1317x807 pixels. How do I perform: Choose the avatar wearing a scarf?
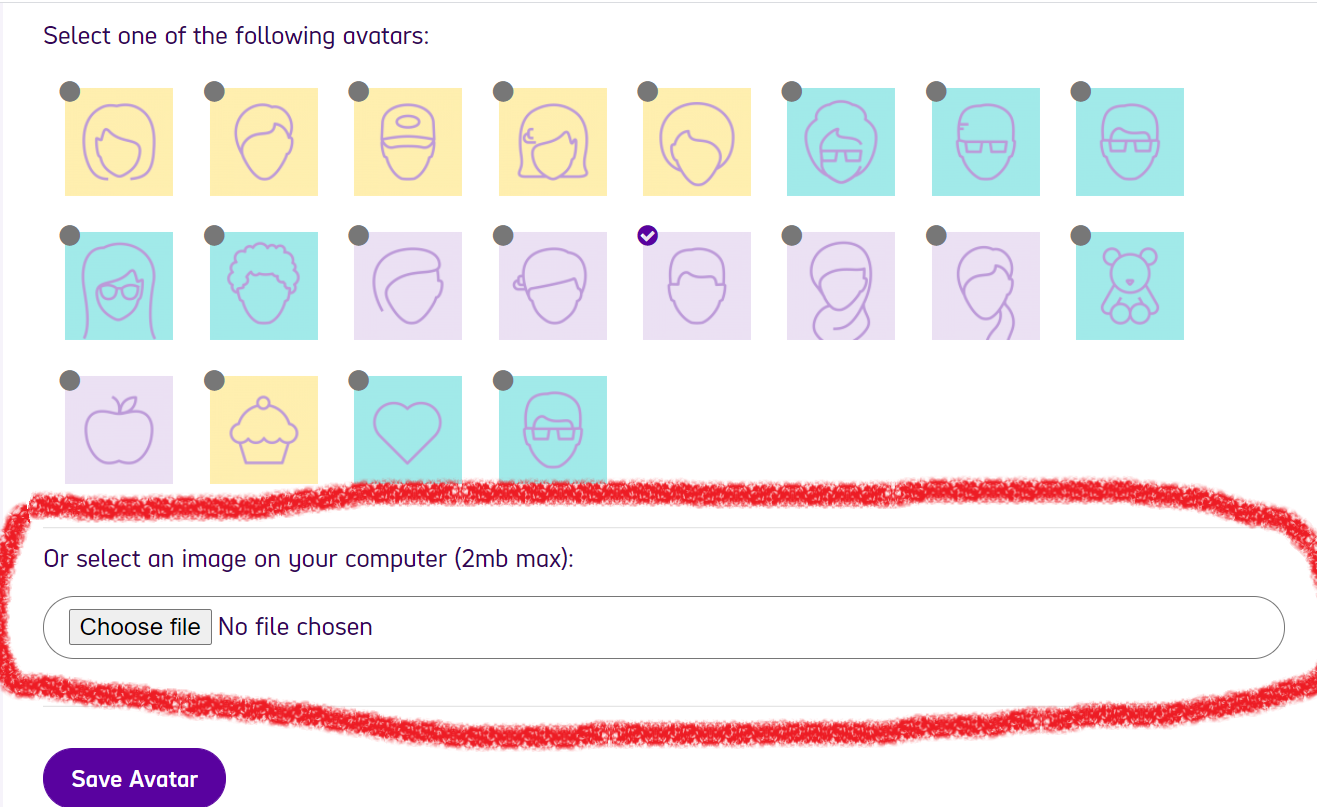point(841,286)
